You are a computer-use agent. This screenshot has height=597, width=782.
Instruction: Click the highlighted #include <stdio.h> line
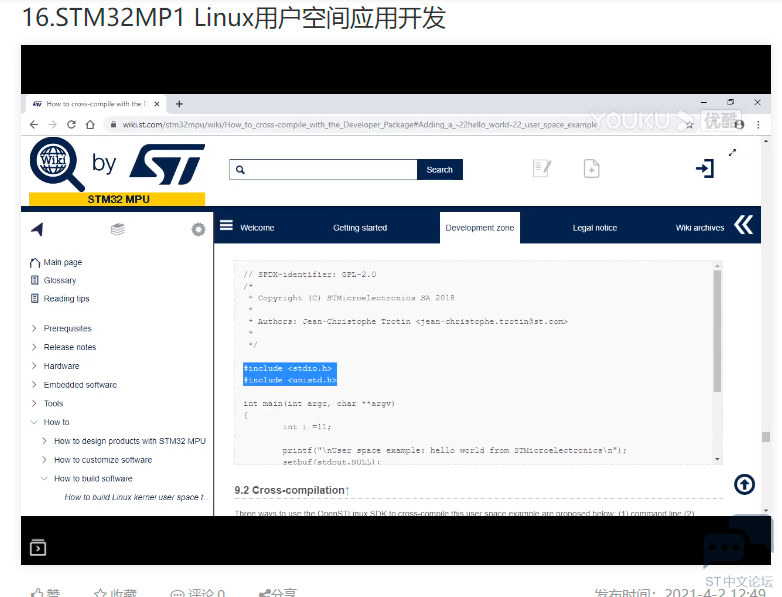[x=288, y=368]
